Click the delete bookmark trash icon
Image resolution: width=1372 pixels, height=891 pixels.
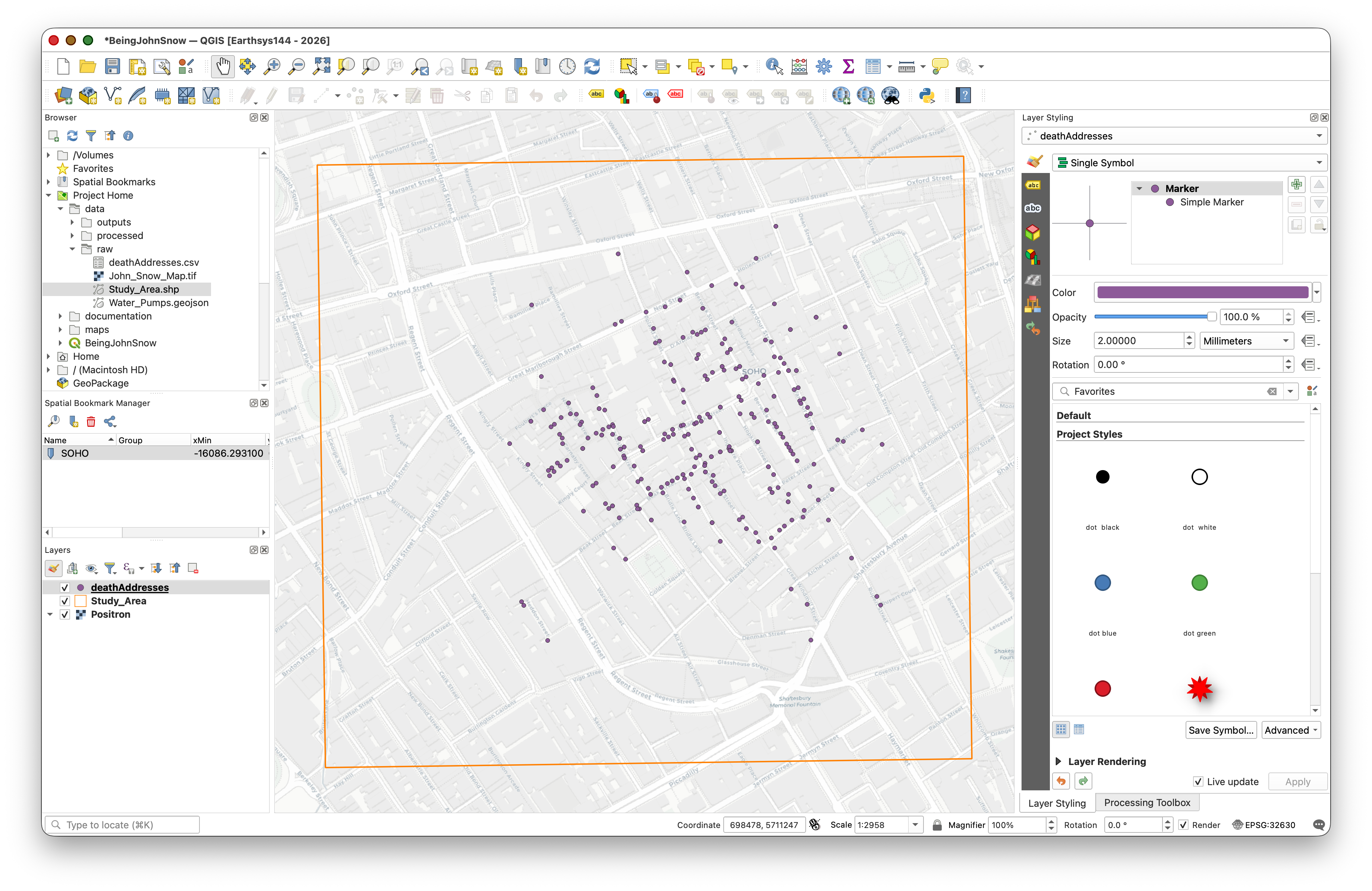[91, 422]
